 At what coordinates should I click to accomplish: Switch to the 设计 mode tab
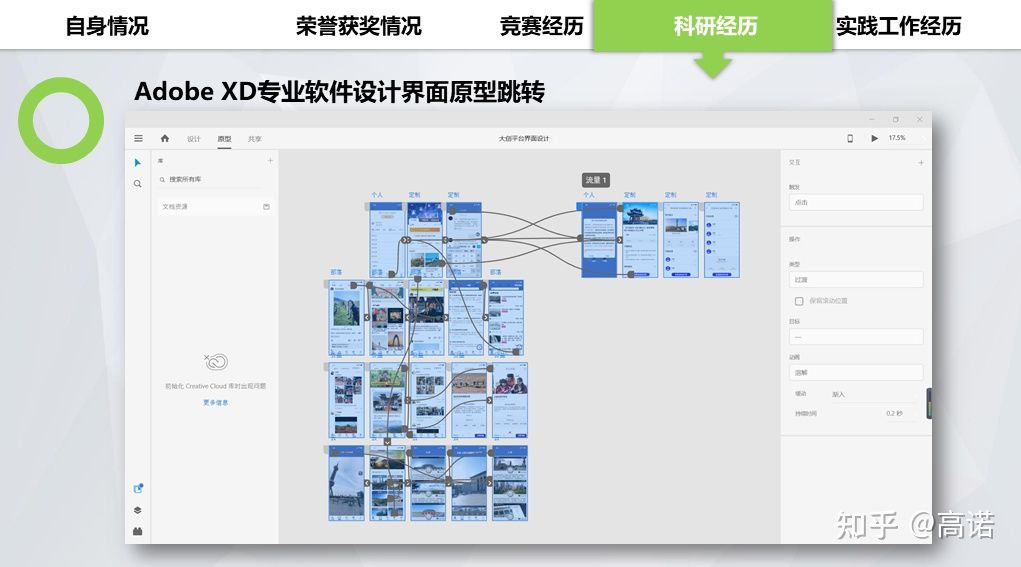193,139
